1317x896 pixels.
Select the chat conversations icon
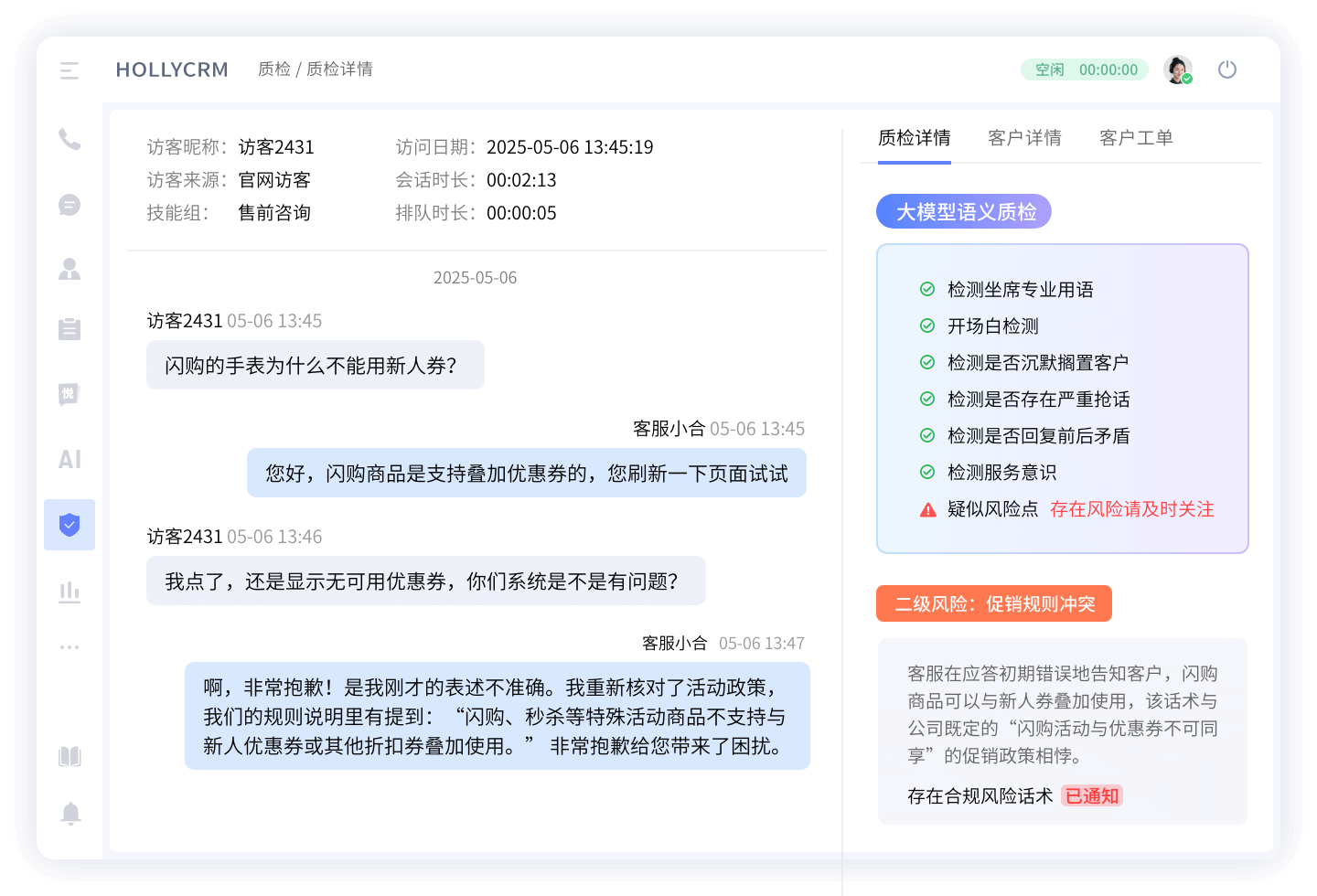pos(70,205)
